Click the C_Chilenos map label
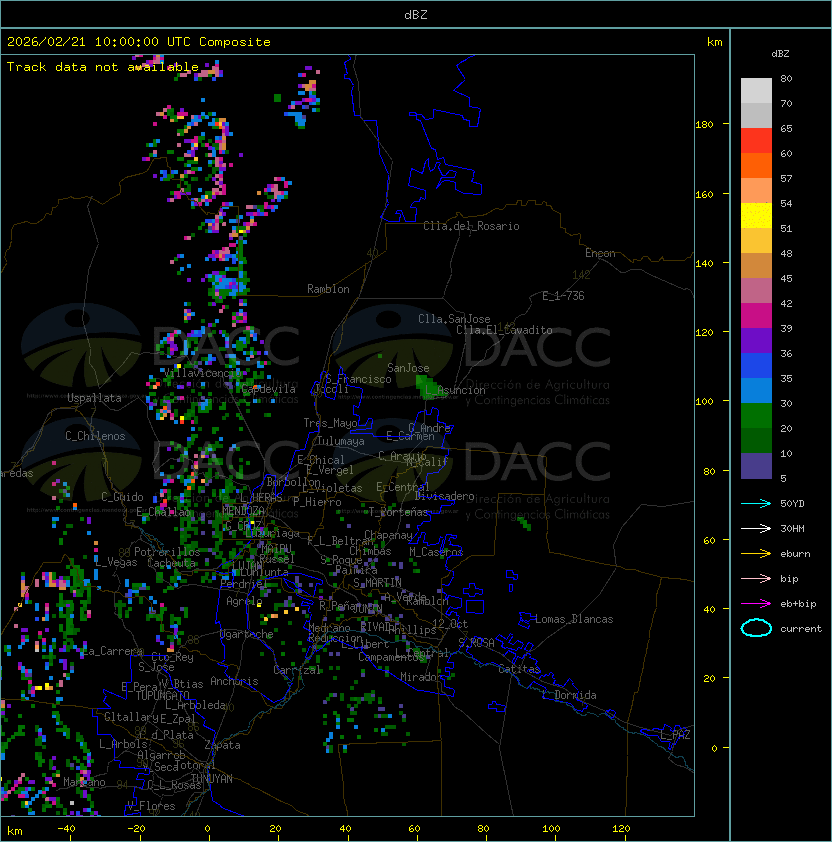The image size is (832, 842). tap(95, 436)
